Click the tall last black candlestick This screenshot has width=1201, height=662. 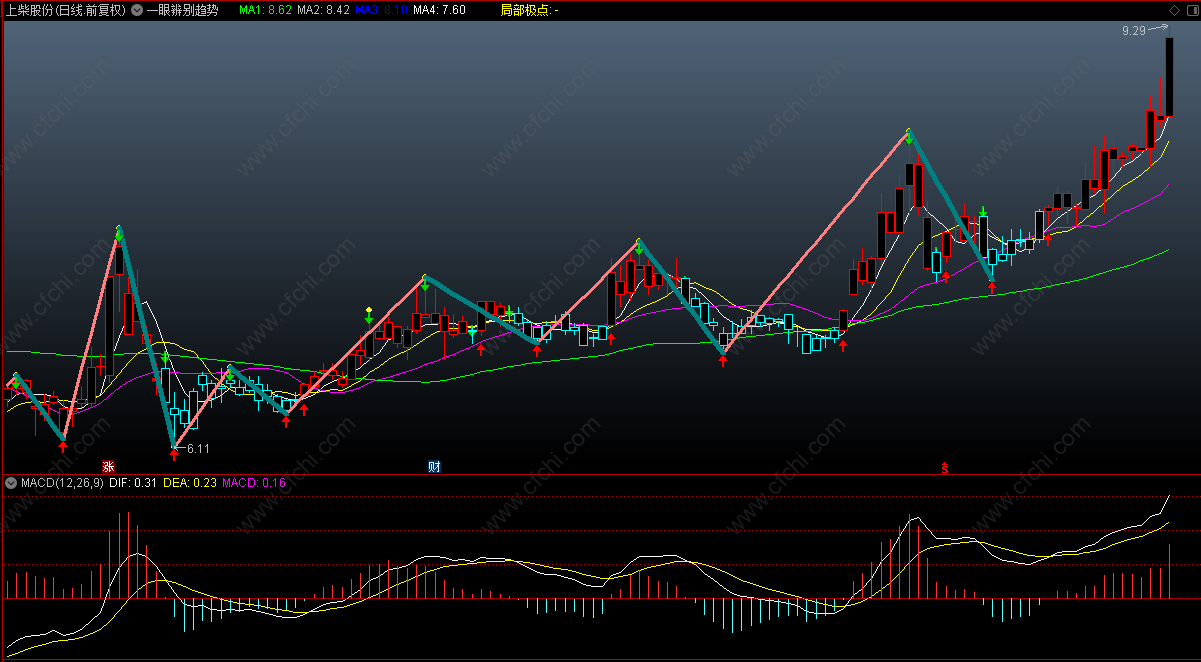(1168, 78)
